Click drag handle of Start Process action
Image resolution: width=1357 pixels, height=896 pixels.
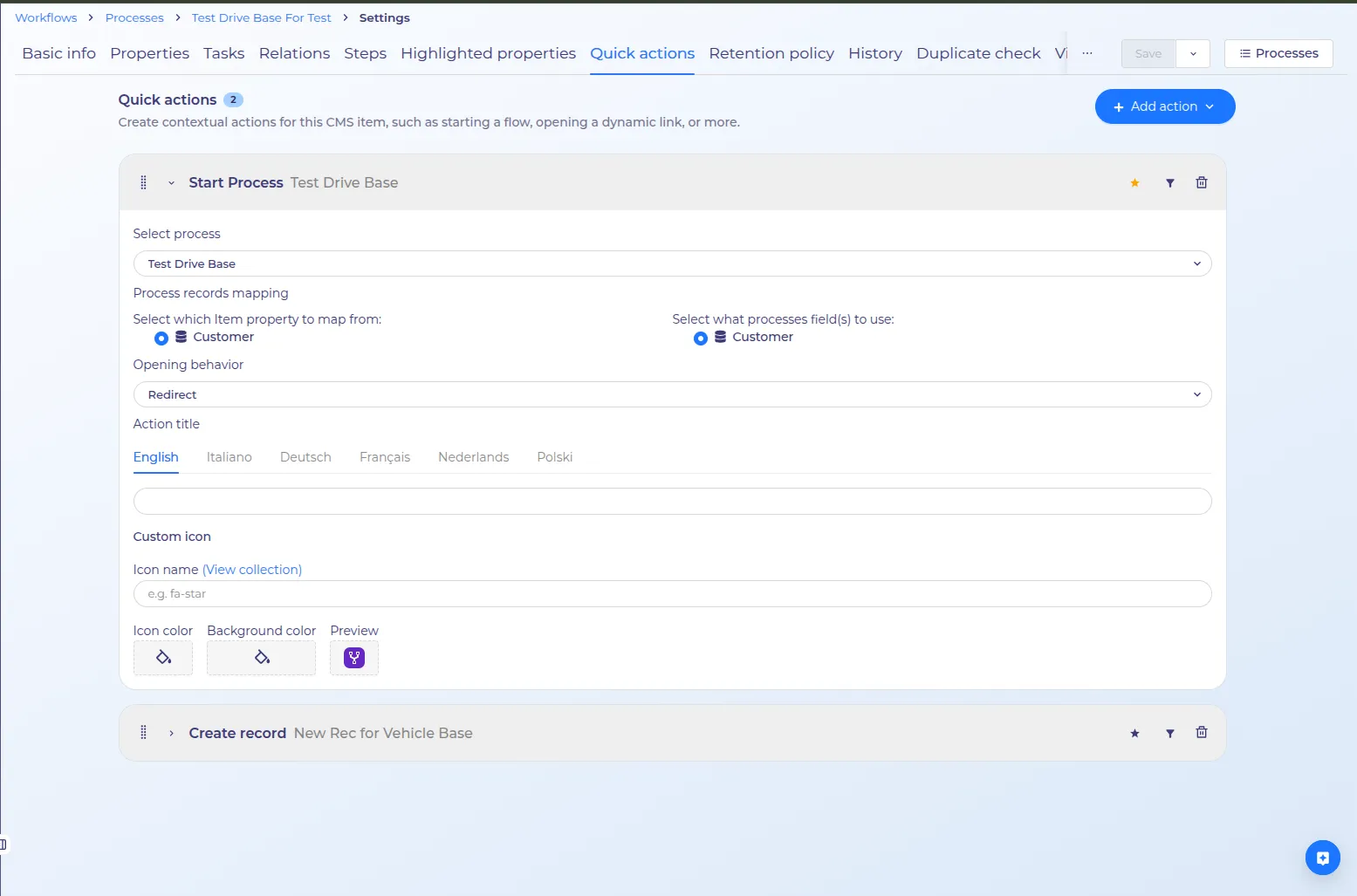tap(144, 182)
